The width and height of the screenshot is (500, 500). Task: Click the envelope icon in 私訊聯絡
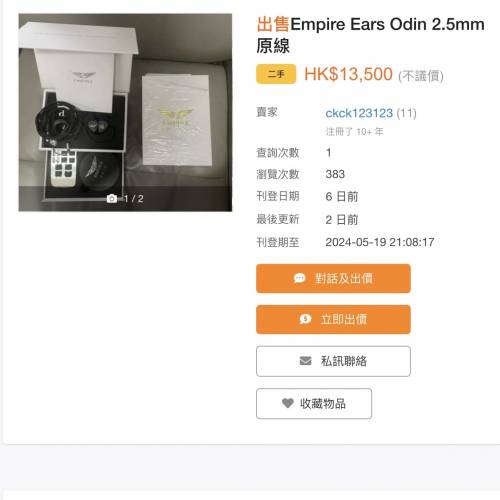[x=306, y=361]
